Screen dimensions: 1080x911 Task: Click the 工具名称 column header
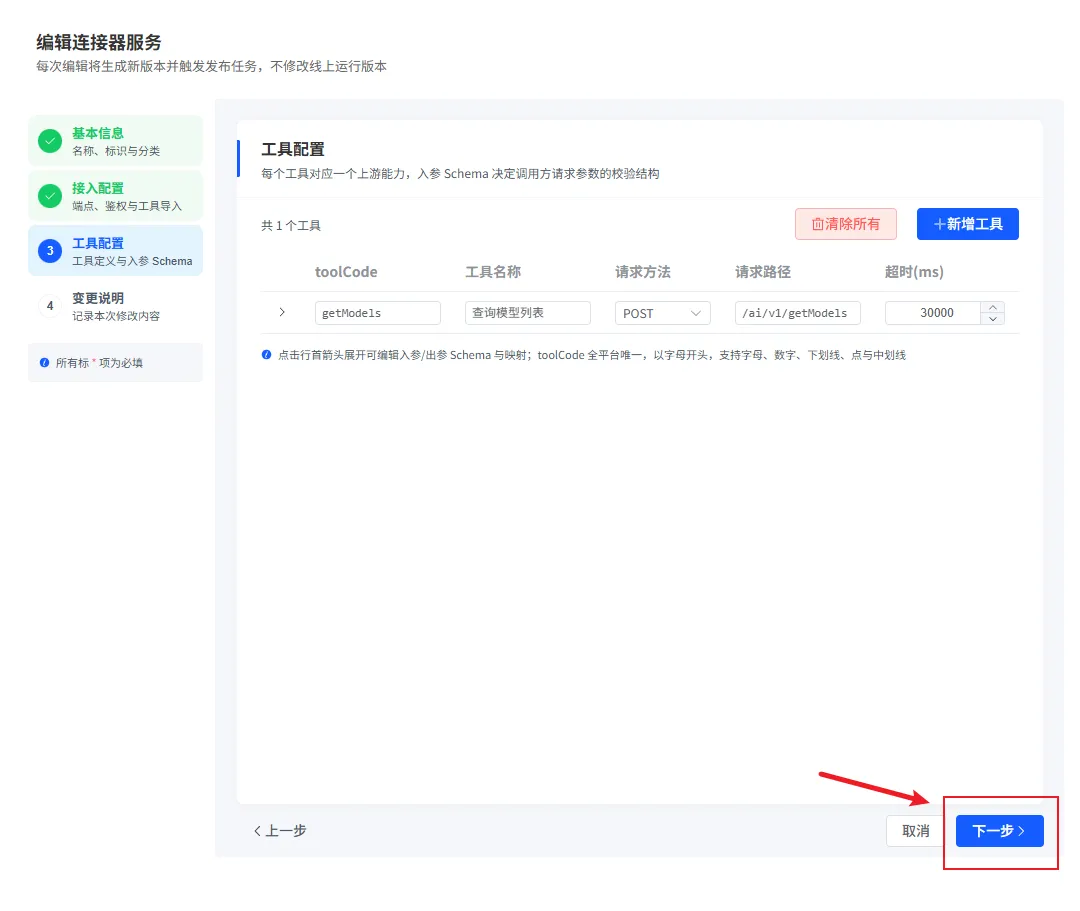493,272
